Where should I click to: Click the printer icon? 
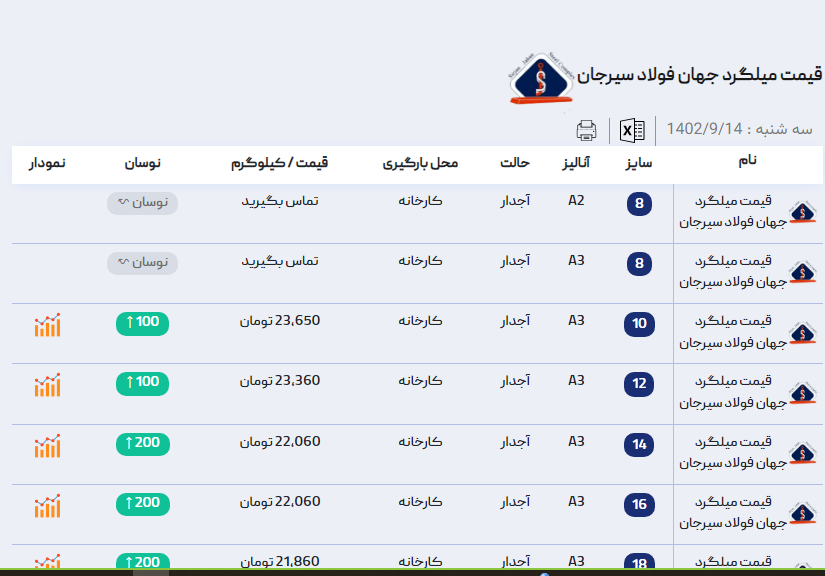(586, 130)
